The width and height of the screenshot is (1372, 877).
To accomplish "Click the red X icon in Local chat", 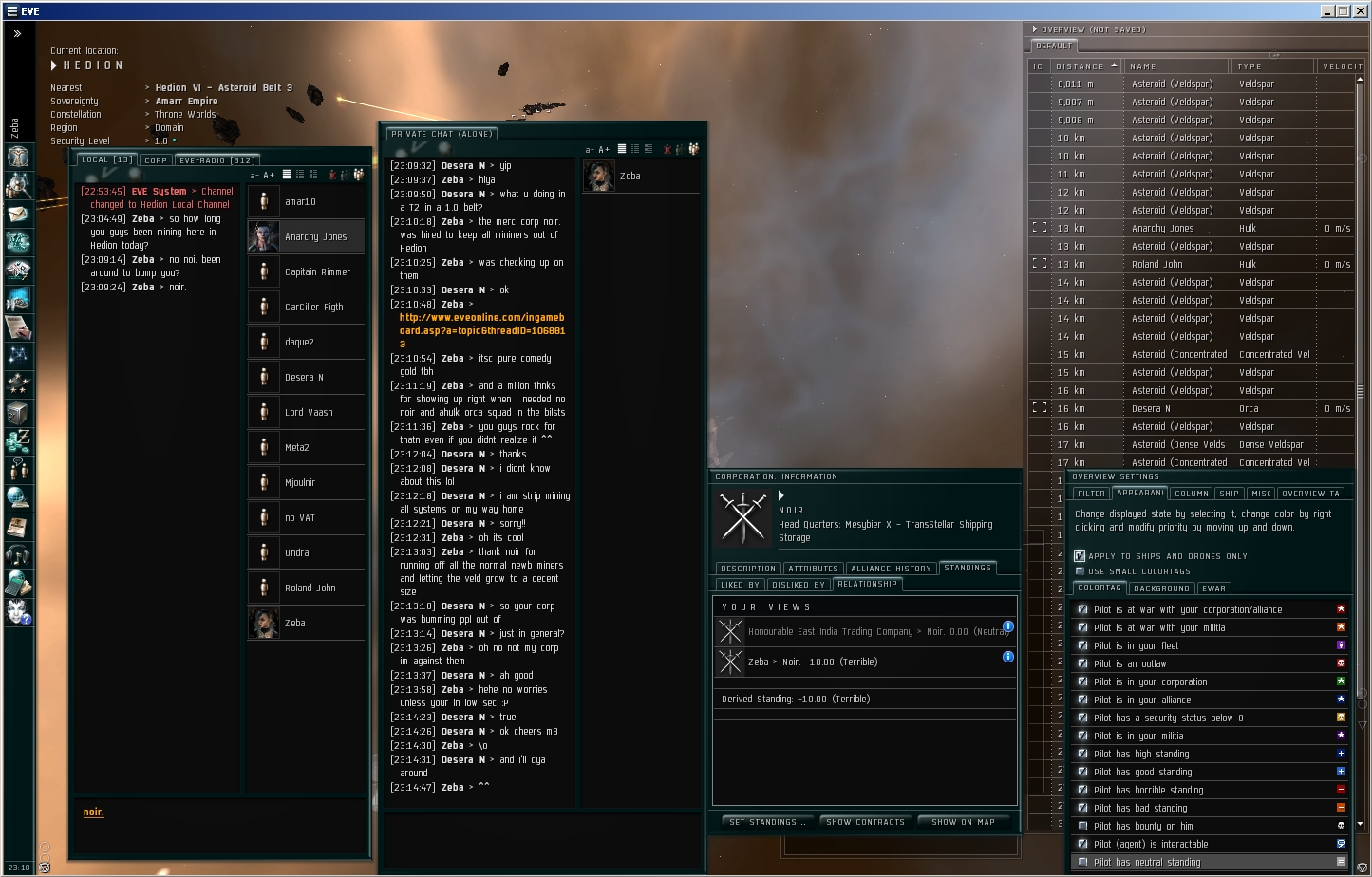I will coord(331,175).
